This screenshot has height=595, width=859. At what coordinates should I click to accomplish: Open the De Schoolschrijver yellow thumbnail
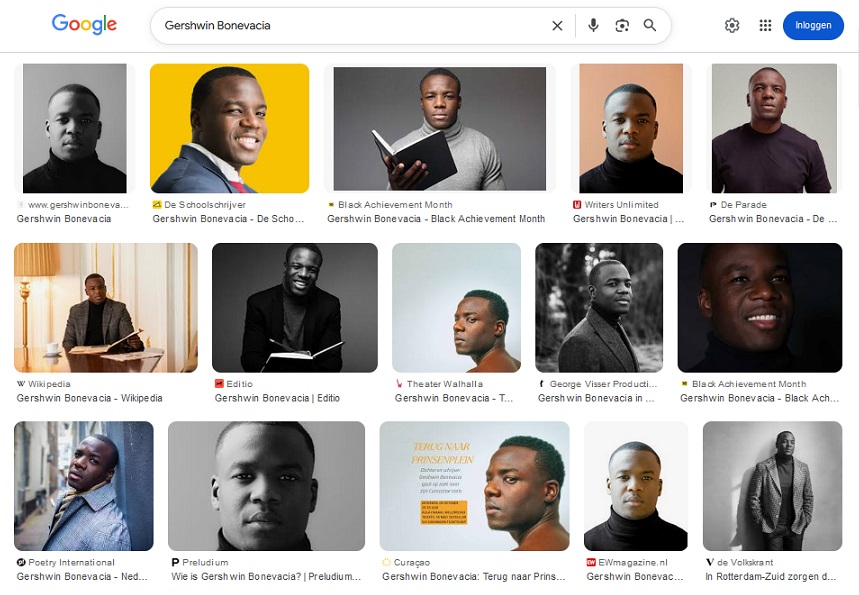229,128
